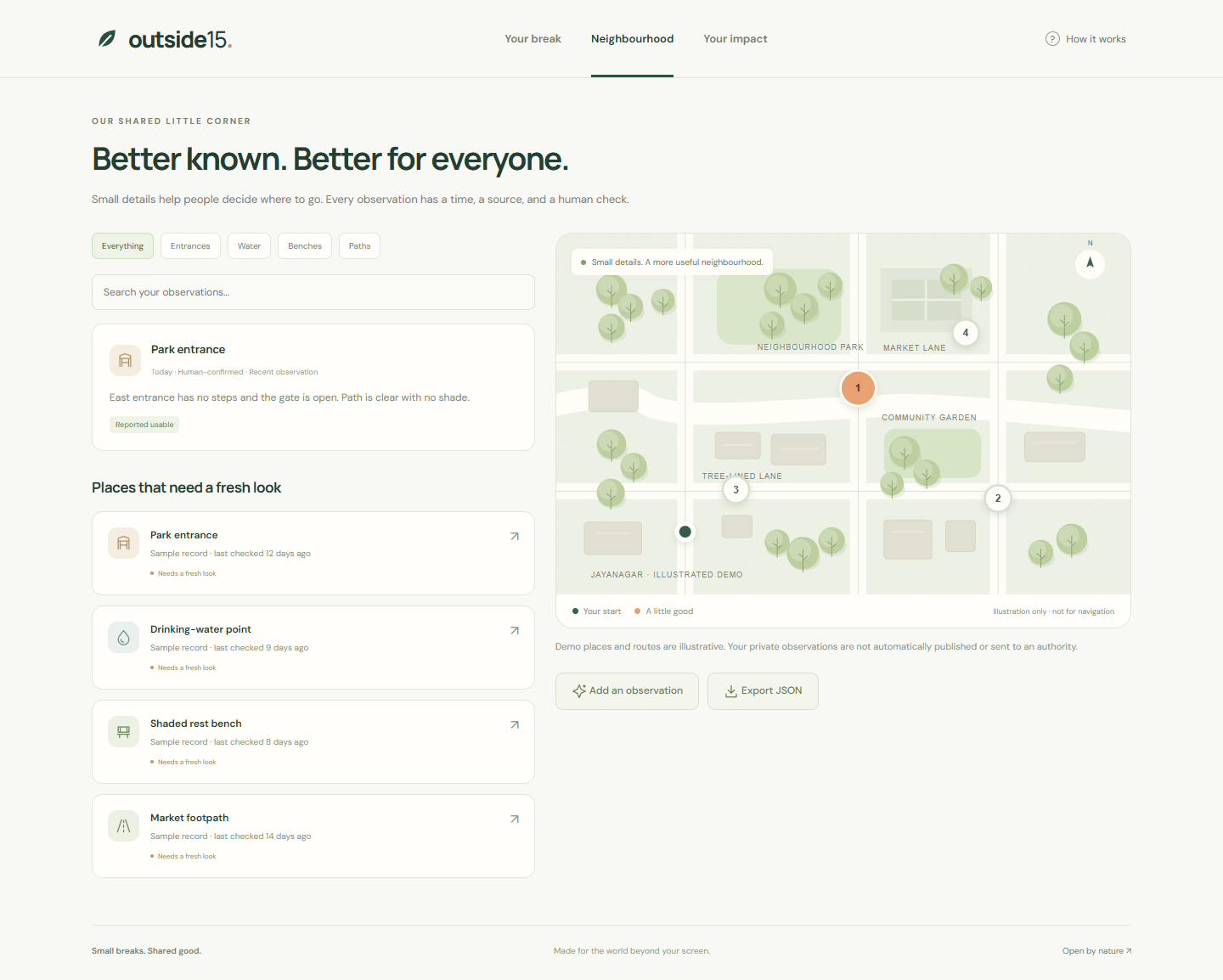Open the Market footpath arrow icon
Viewport: 1223px width, 980px height.
(514, 819)
